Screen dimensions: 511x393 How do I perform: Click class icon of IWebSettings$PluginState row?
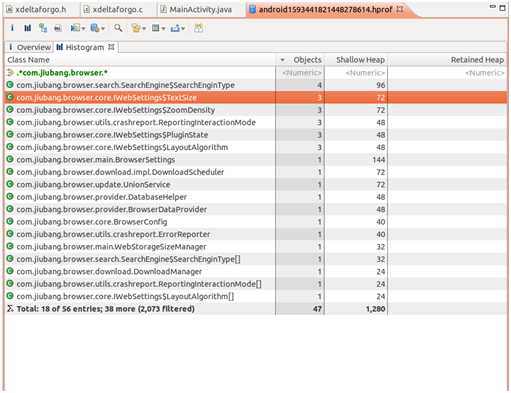coord(10,134)
